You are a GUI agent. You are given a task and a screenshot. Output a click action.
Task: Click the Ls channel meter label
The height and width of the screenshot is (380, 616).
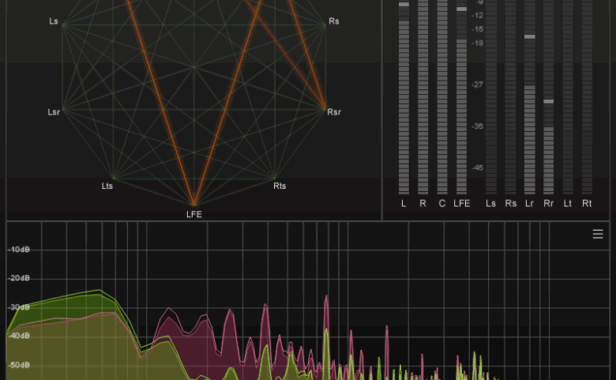(491, 204)
